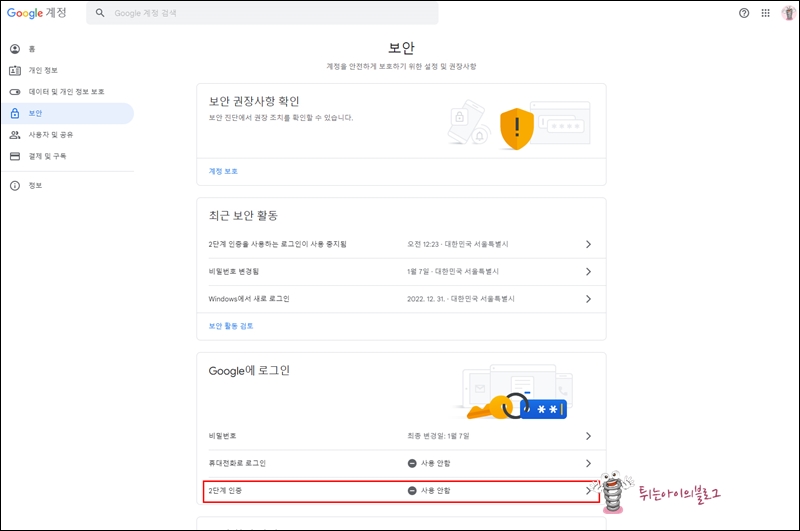Expand the Windows에서 새로 로그인 chevron
Image resolution: width=800 pixels, height=531 pixels.
coord(588,299)
